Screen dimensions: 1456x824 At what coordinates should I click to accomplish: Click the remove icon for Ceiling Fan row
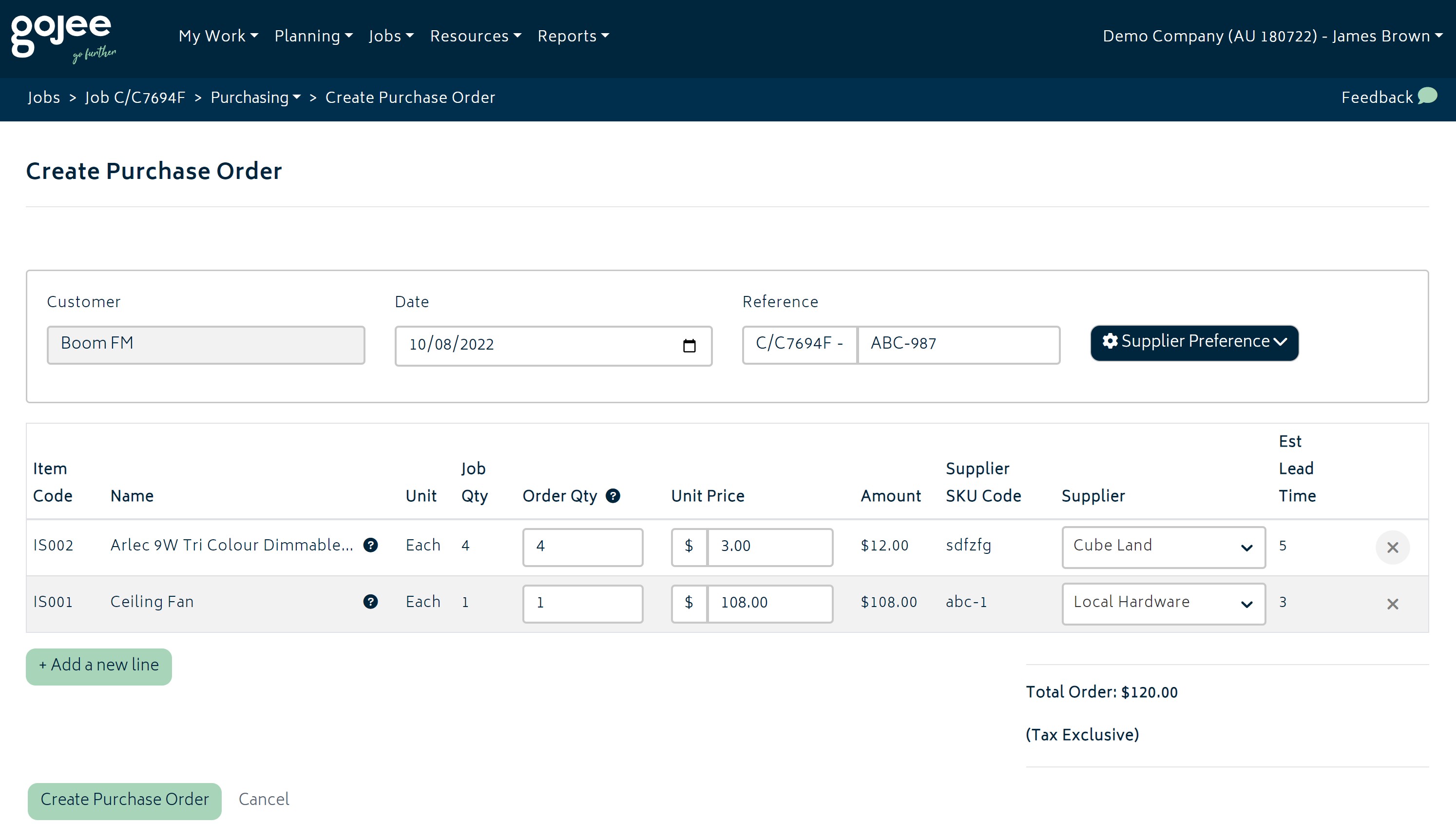(x=1392, y=603)
